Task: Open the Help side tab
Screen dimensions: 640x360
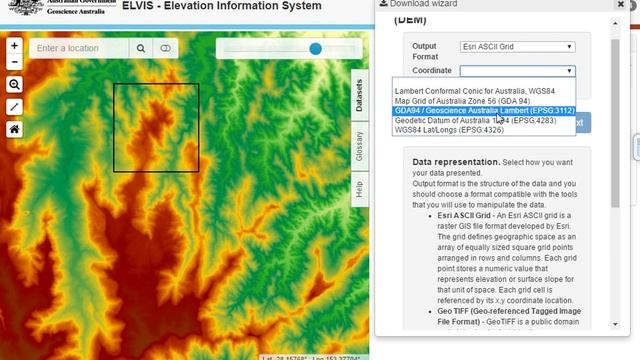Action: point(359,189)
